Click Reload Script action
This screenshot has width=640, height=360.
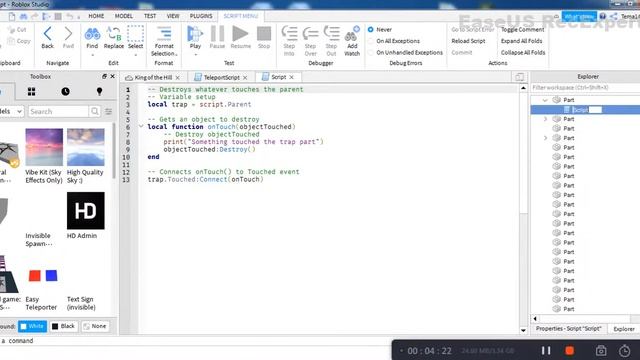tap(468, 41)
